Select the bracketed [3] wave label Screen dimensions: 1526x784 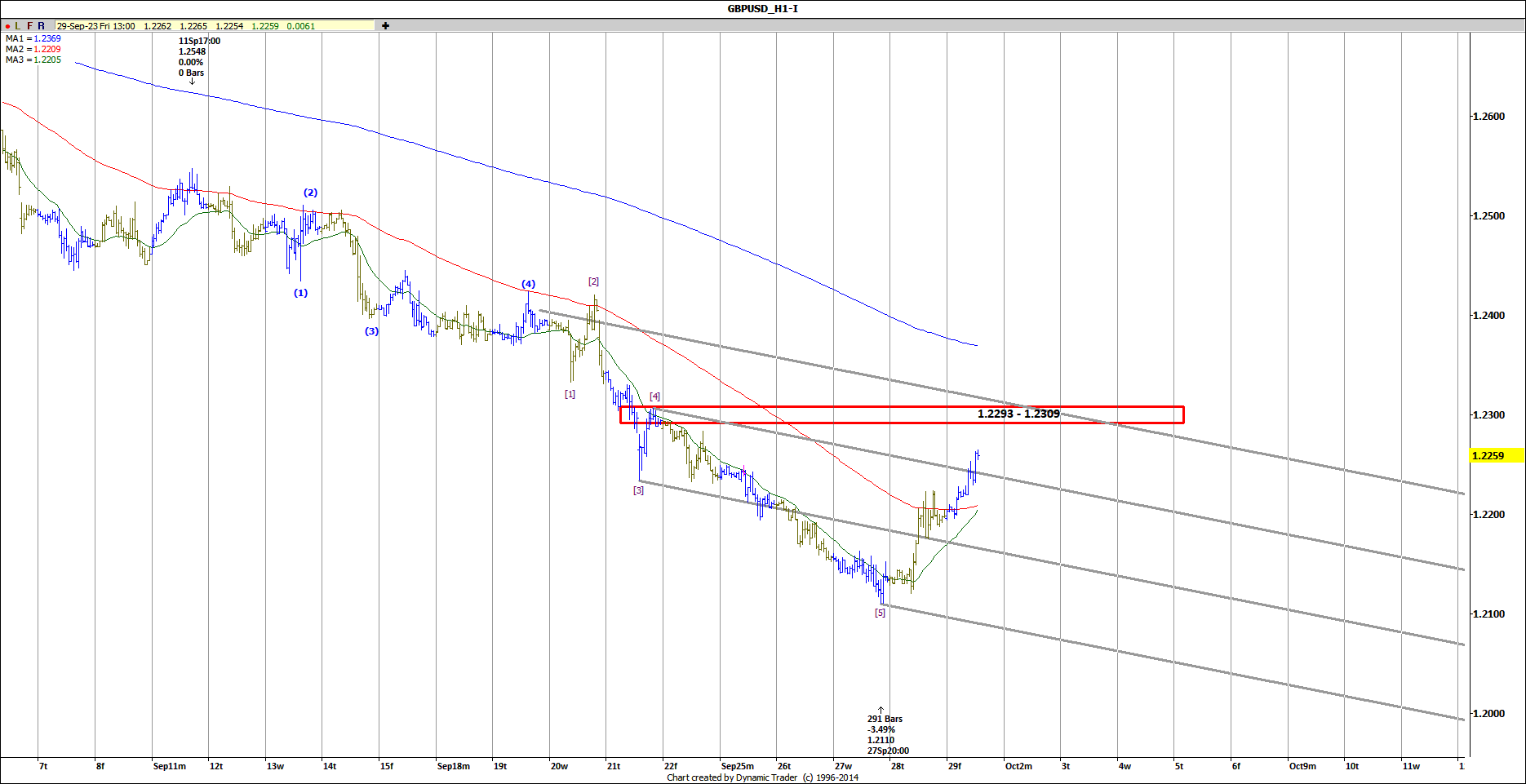click(x=638, y=490)
